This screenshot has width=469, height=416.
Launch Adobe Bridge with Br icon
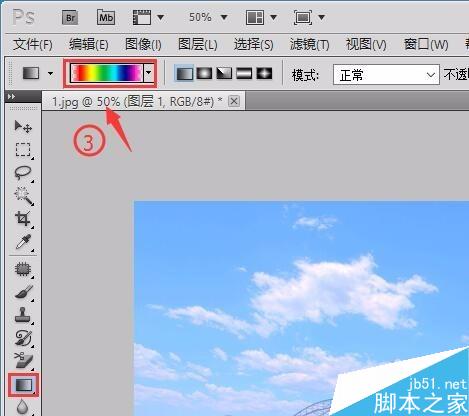tap(70, 17)
